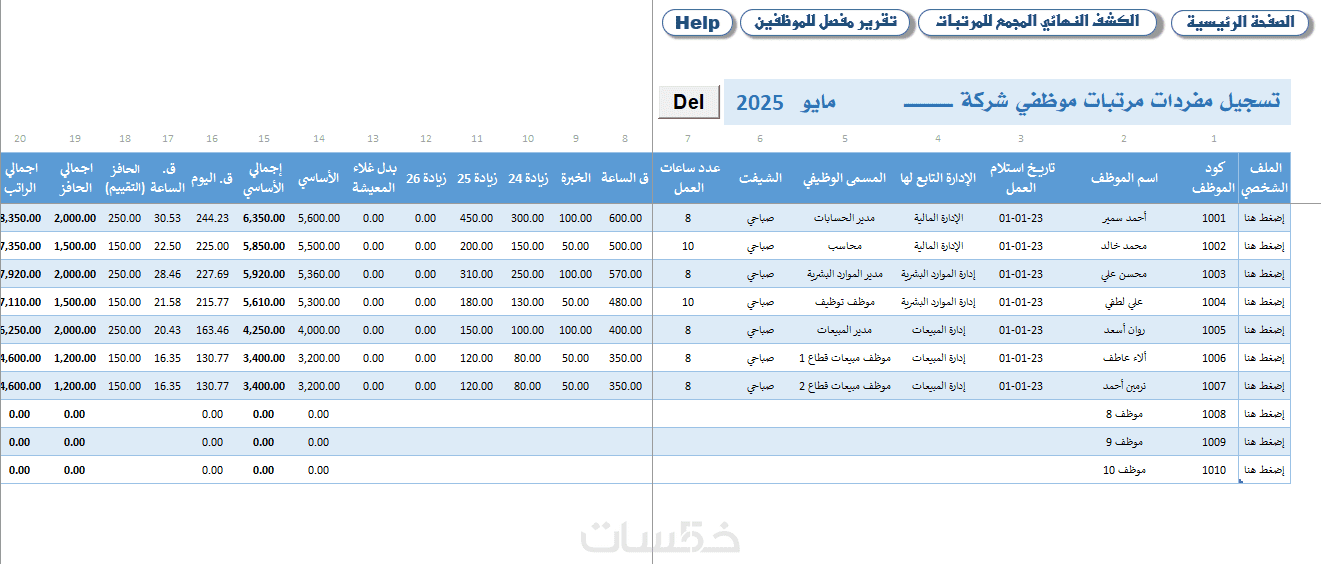Select department الإدارة المالية for أحمد سمير
This screenshot has width=1321, height=564.
click(x=938, y=218)
